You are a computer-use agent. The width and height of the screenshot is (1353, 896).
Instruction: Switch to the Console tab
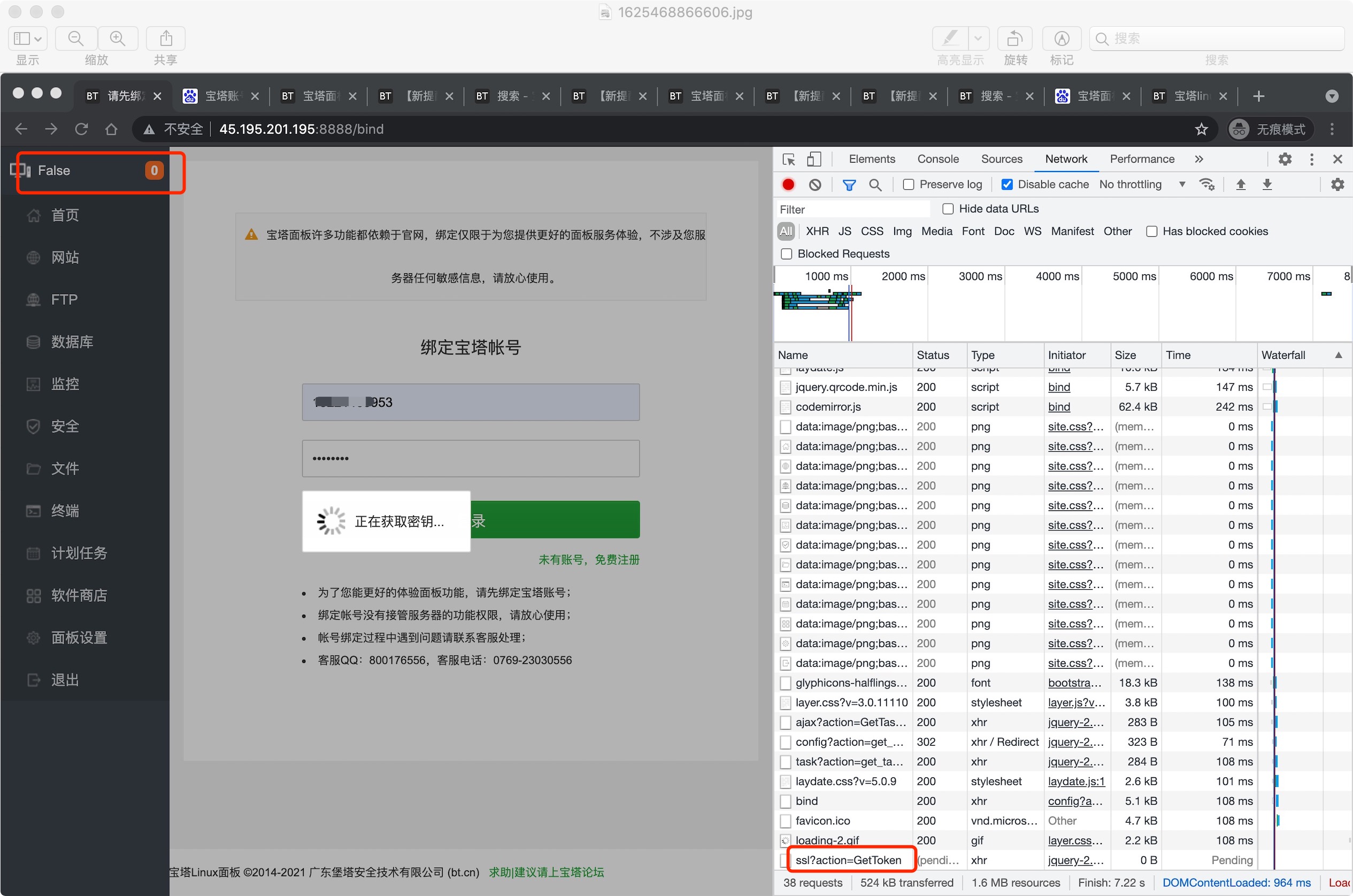point(938,159)
